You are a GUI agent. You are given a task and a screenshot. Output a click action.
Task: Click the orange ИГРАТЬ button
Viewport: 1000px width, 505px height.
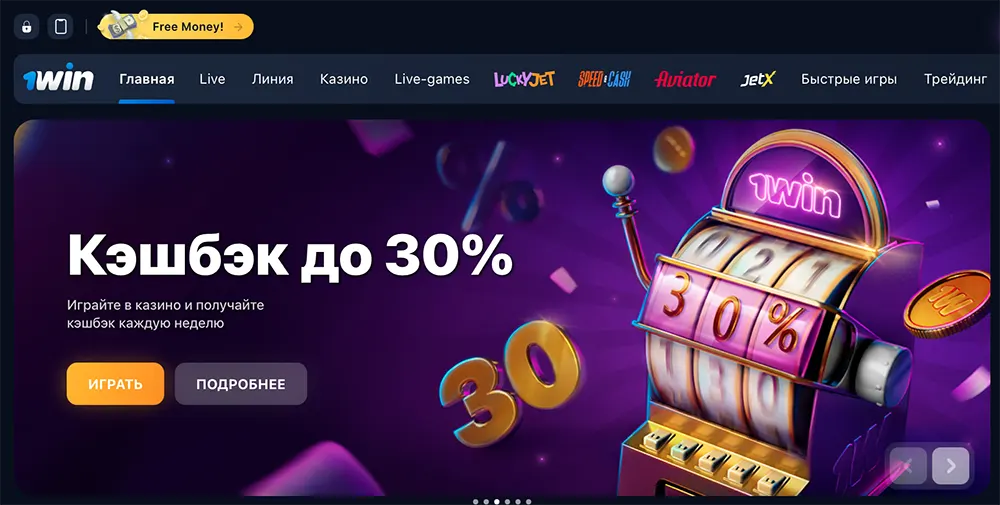pyautogui.click(x=115, y=384)
